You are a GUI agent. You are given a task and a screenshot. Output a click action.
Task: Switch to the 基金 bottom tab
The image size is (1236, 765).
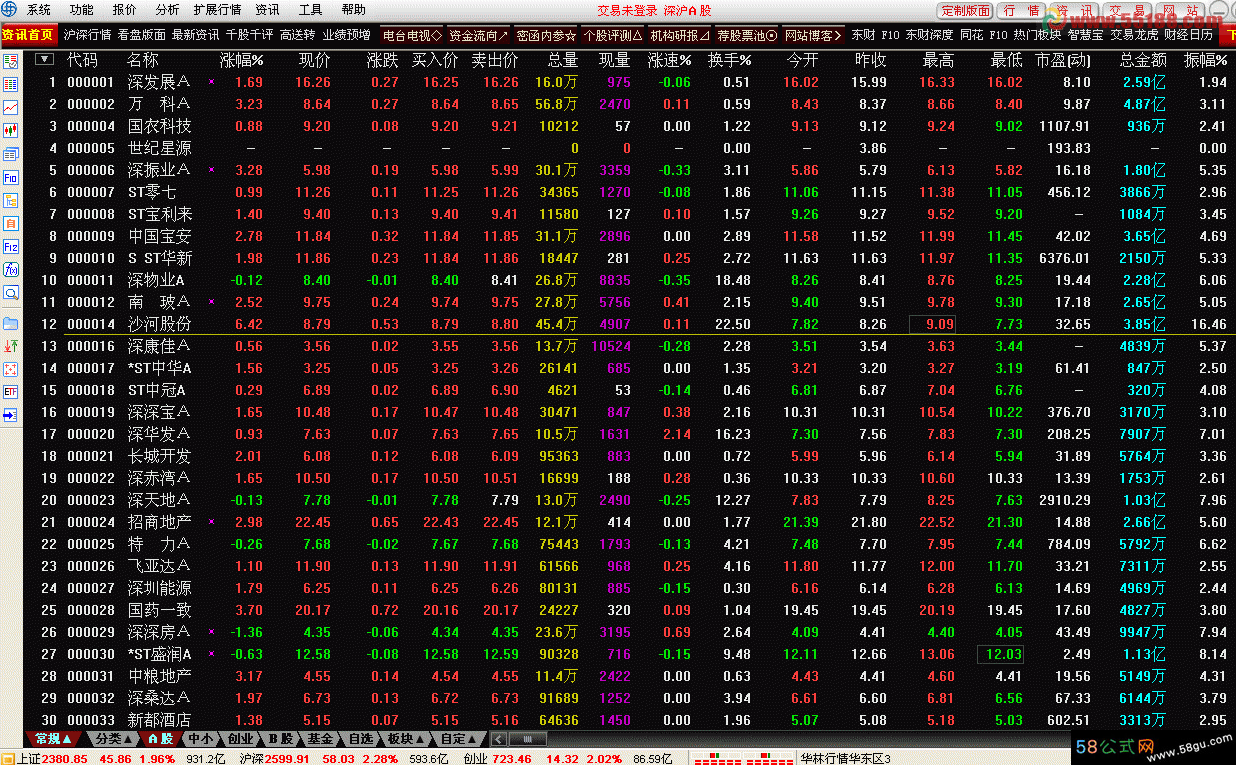tap(320, 739)
